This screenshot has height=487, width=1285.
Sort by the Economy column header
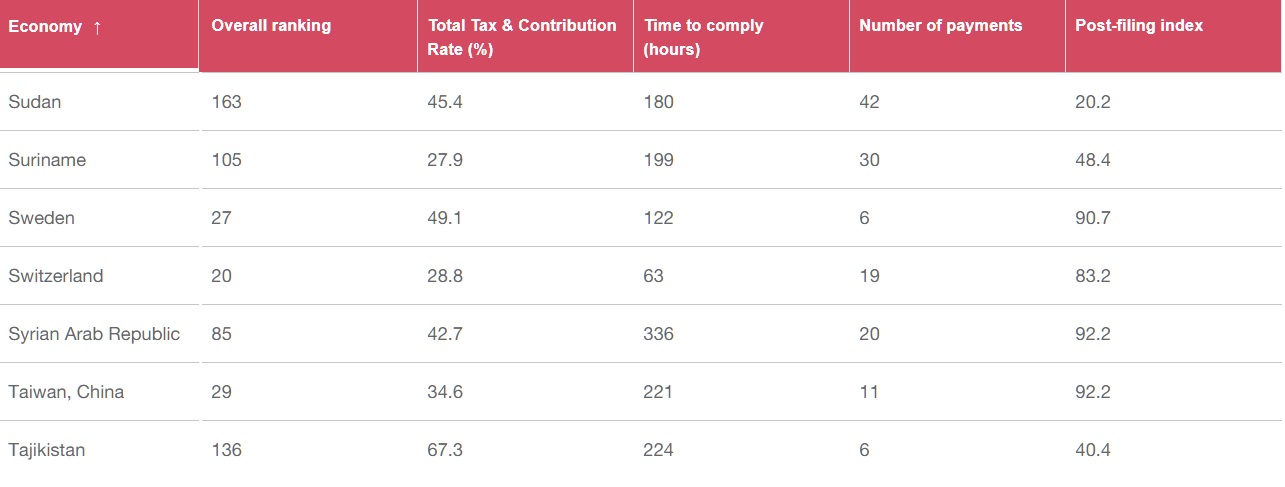[x=45, y=27]
